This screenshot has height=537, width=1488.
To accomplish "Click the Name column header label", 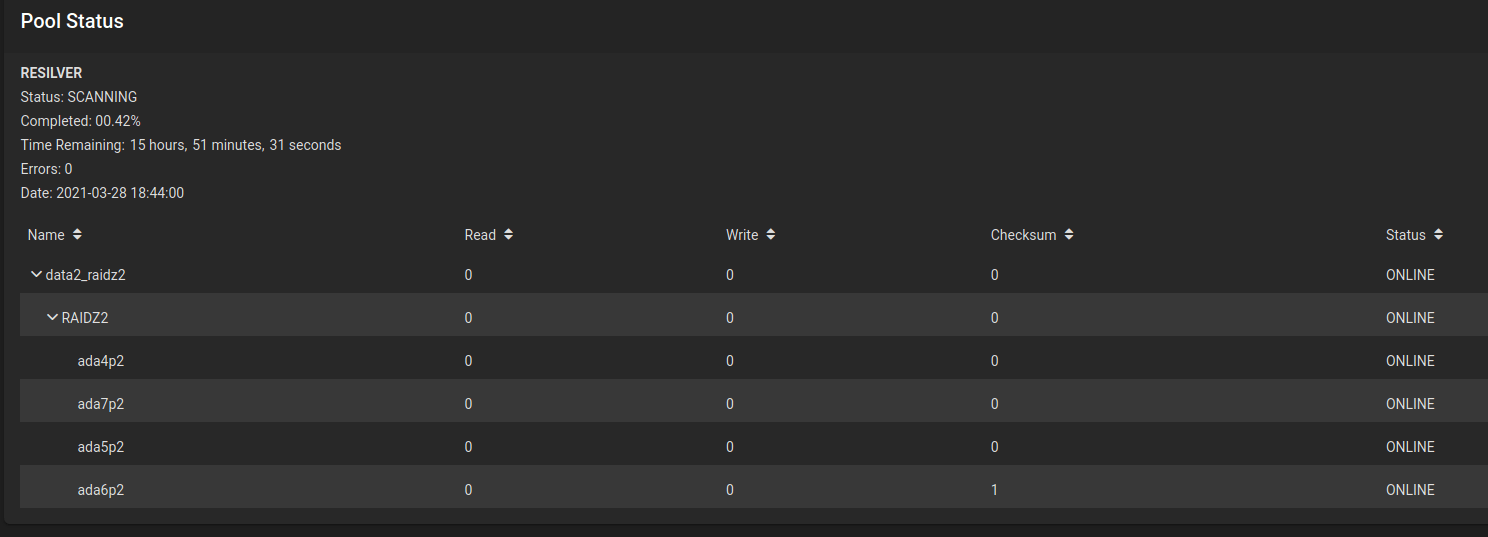I will pyautogui.click(x=46, y=235).
